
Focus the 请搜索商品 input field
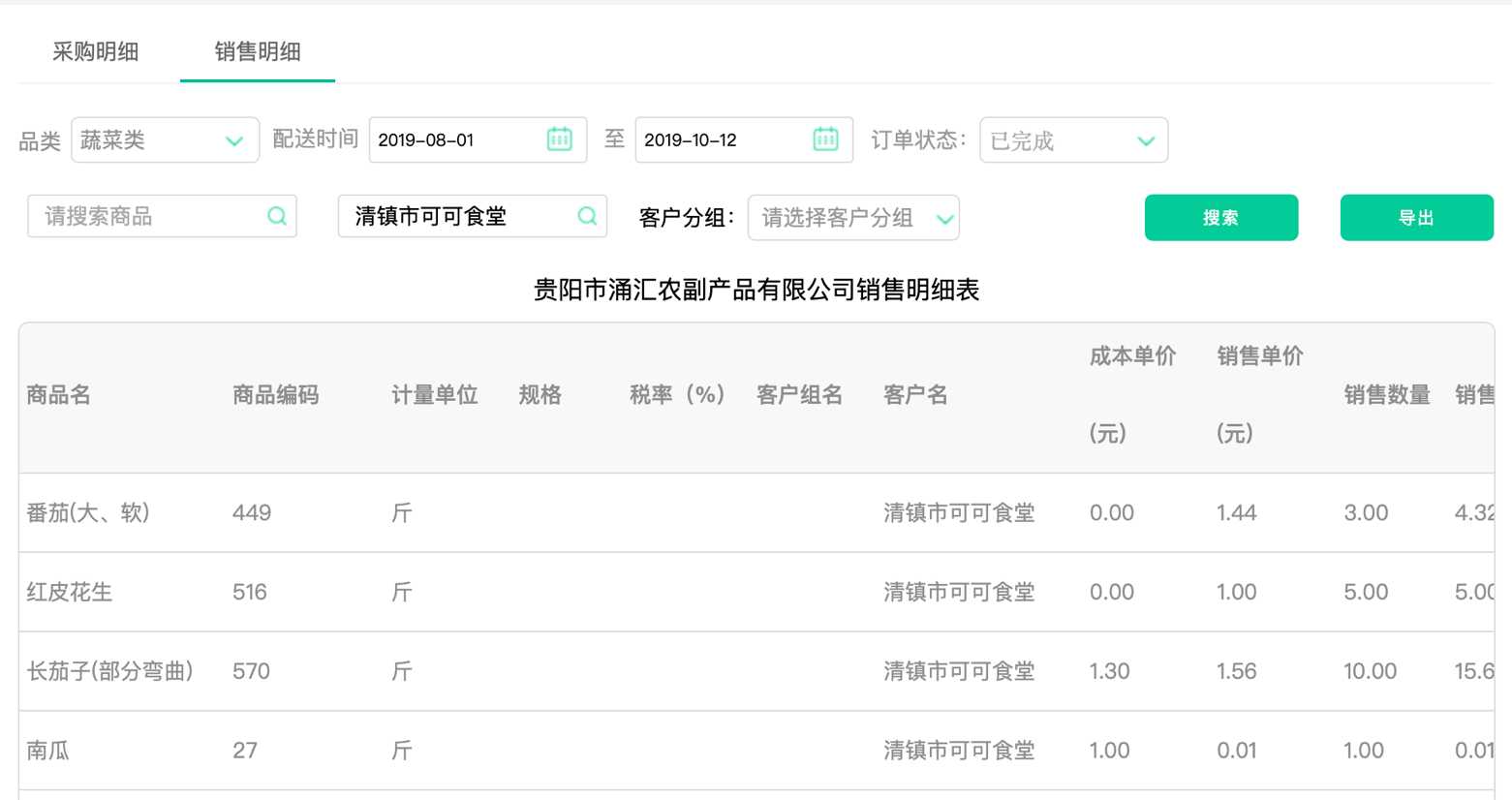[150, 216]
